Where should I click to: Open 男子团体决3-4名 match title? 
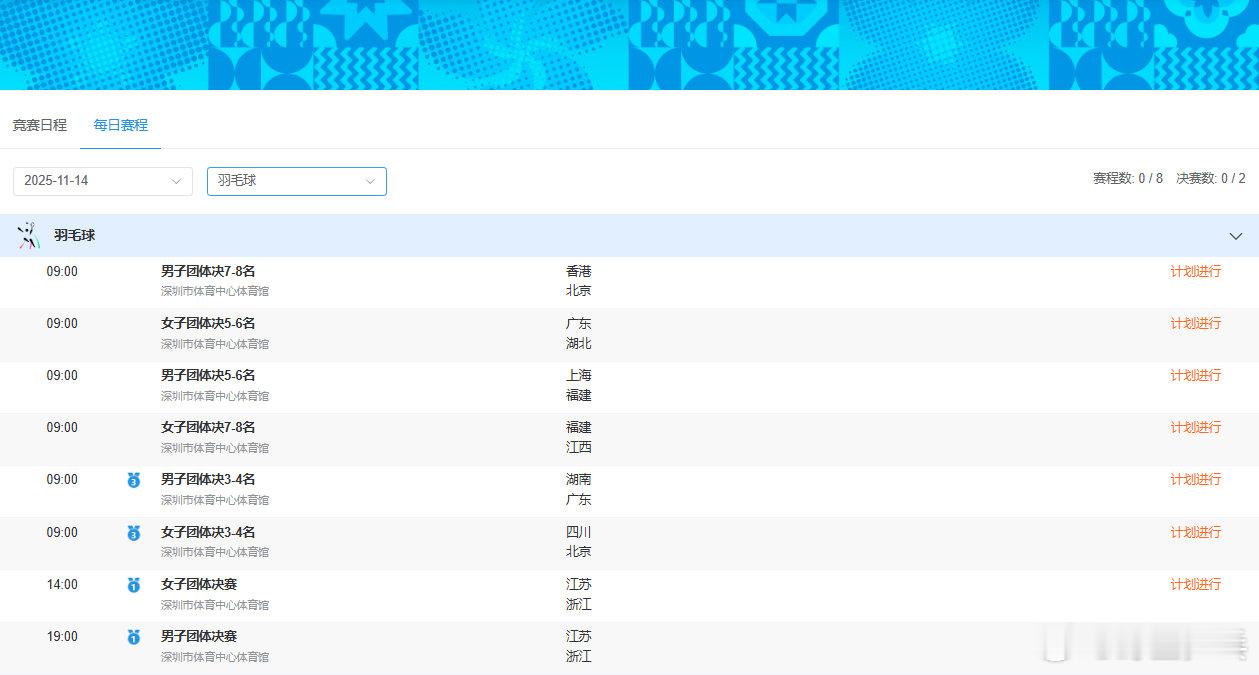pyautogui.click(x=208, y=479)
